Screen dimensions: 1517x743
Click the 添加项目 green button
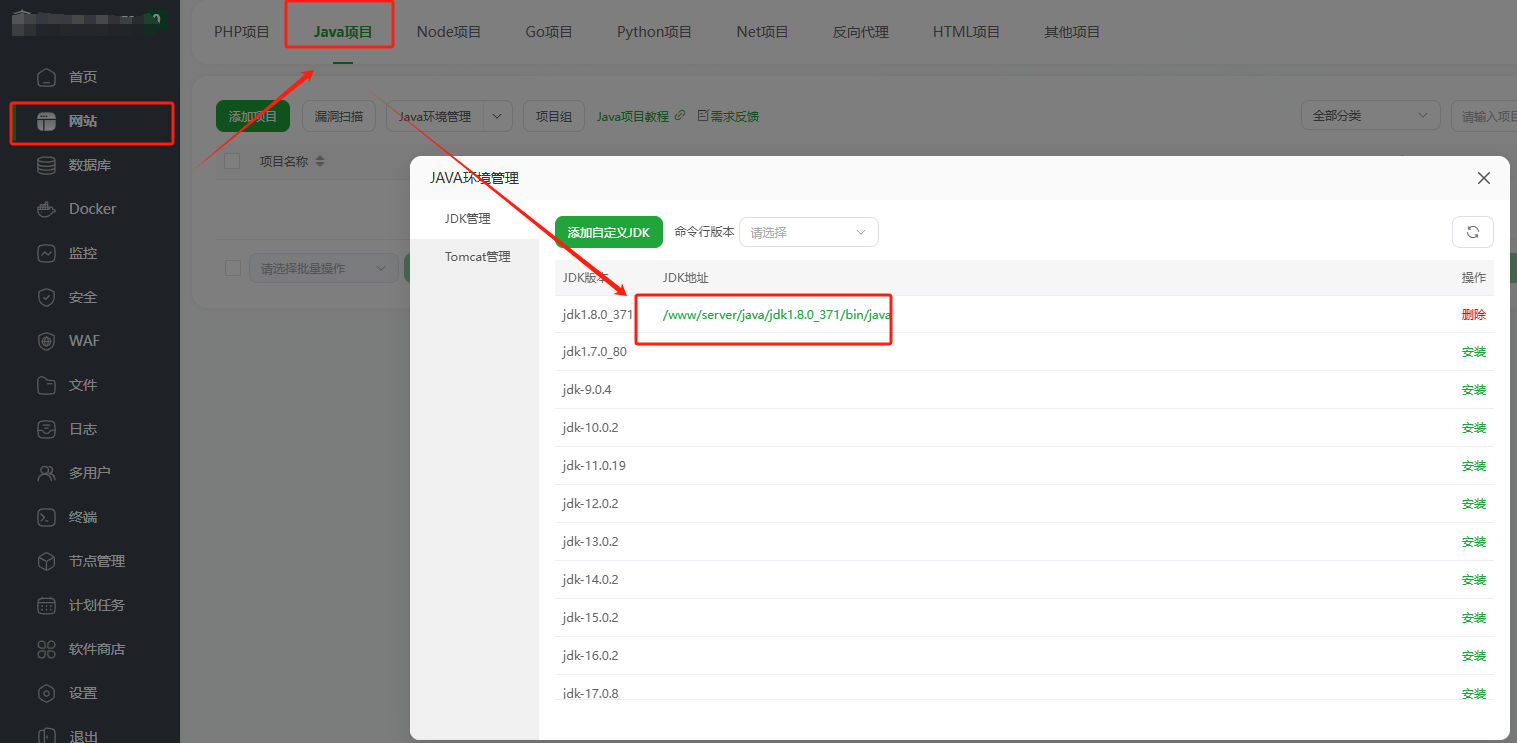coord(253,116)
